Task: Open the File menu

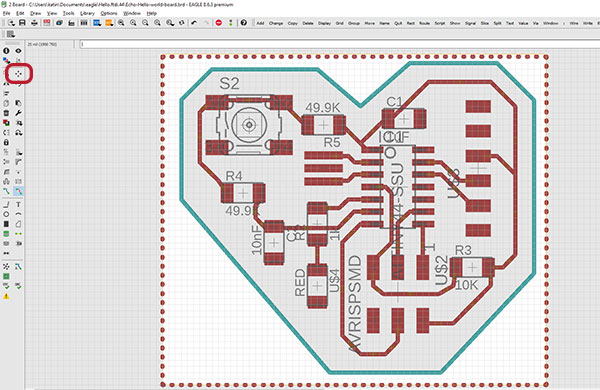Action: tap(7, 13)
